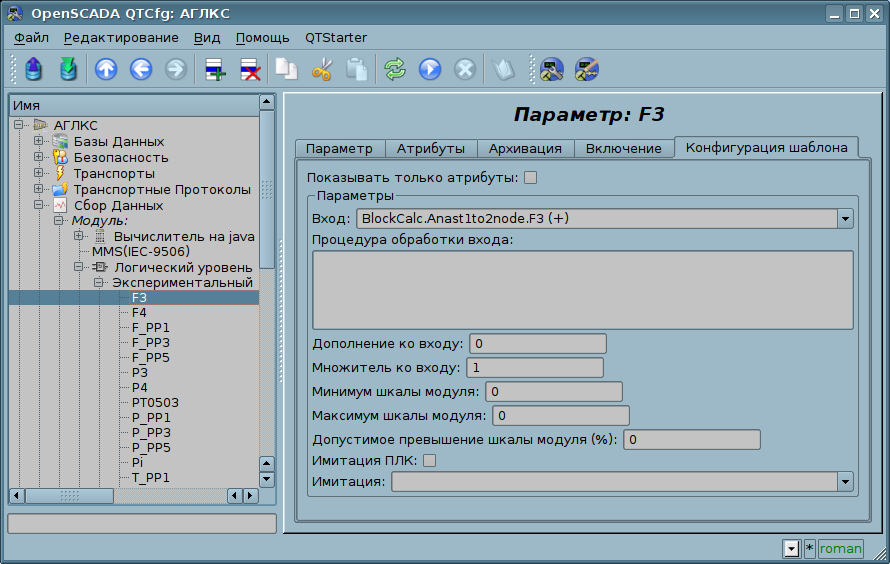Navigate forward with the right arrow icon
This screenshot has width=890, height=564.
tap(176, 70)
